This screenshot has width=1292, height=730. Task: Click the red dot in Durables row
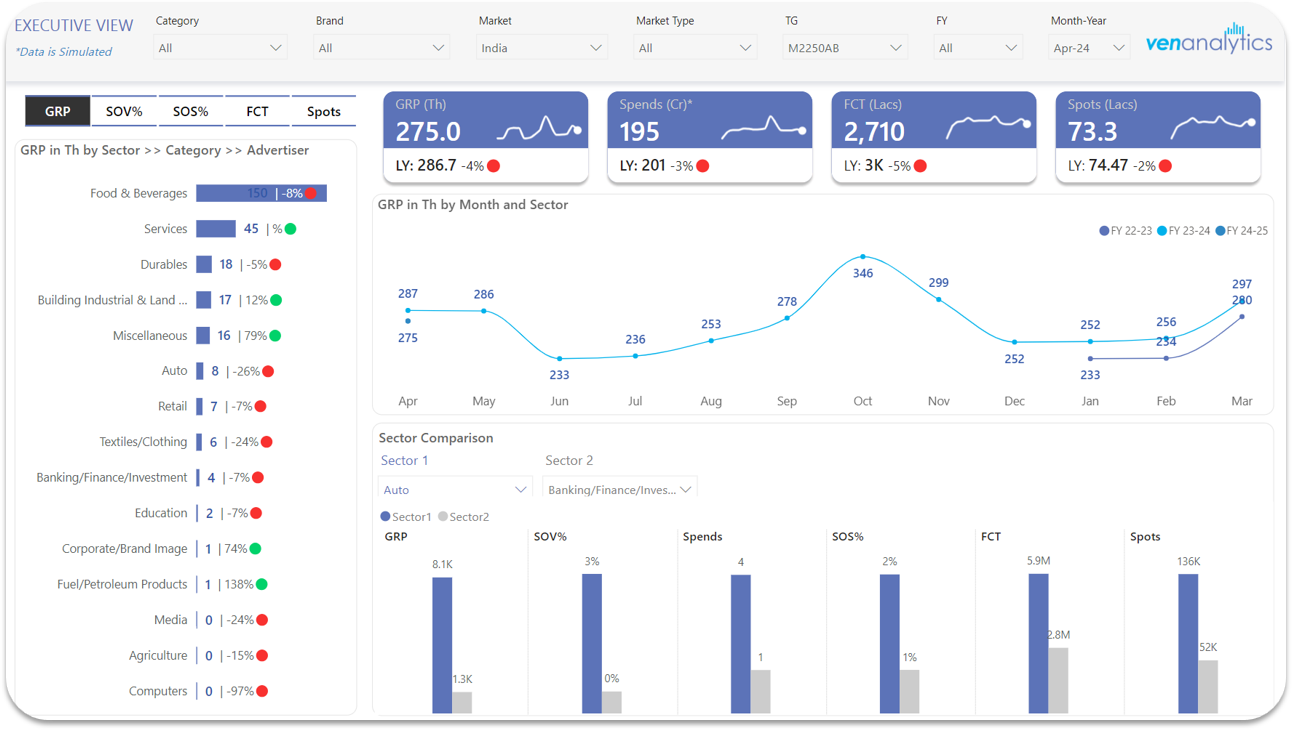[275, 265]
